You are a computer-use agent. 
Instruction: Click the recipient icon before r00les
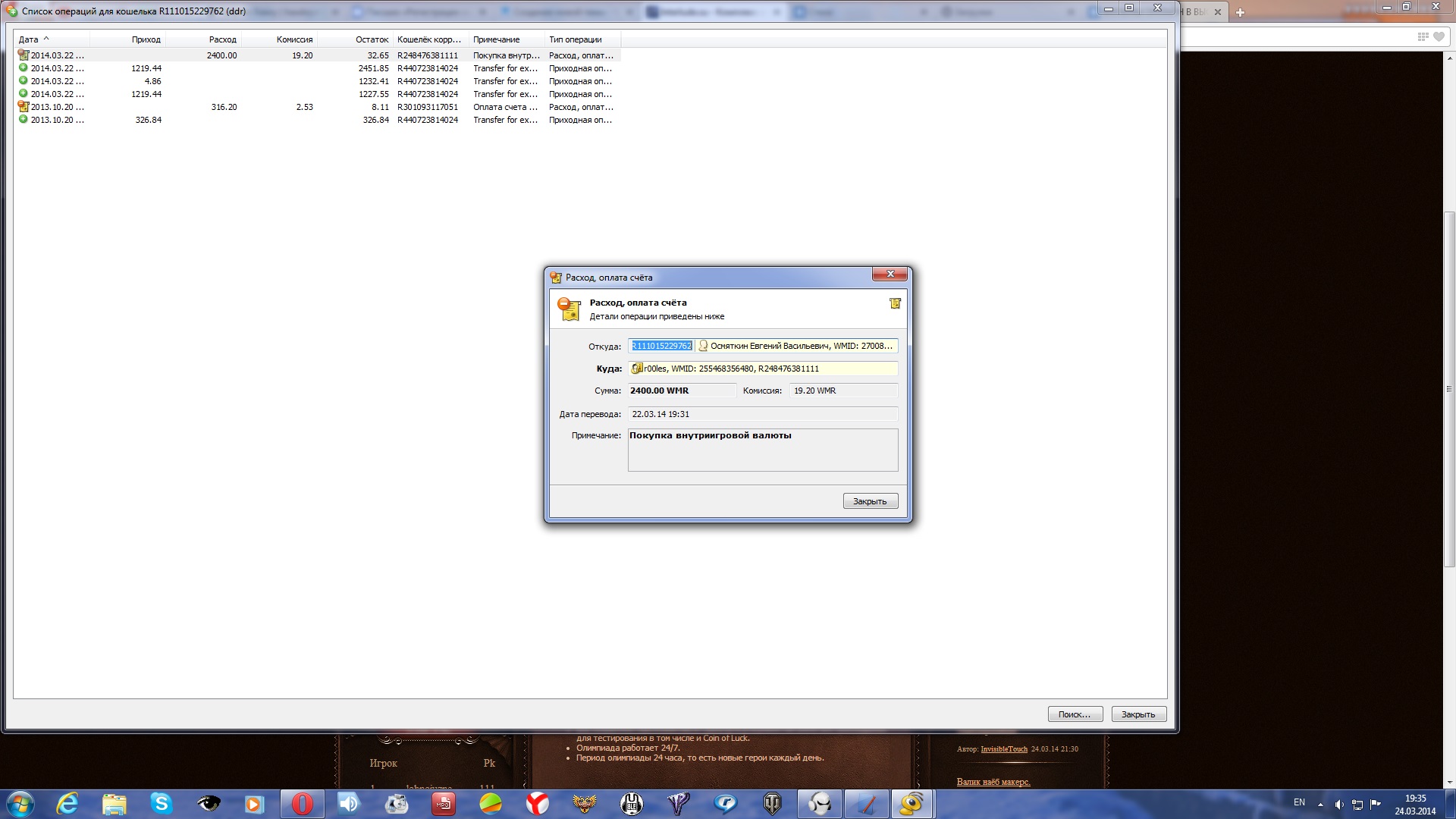[x=637, y=369]
